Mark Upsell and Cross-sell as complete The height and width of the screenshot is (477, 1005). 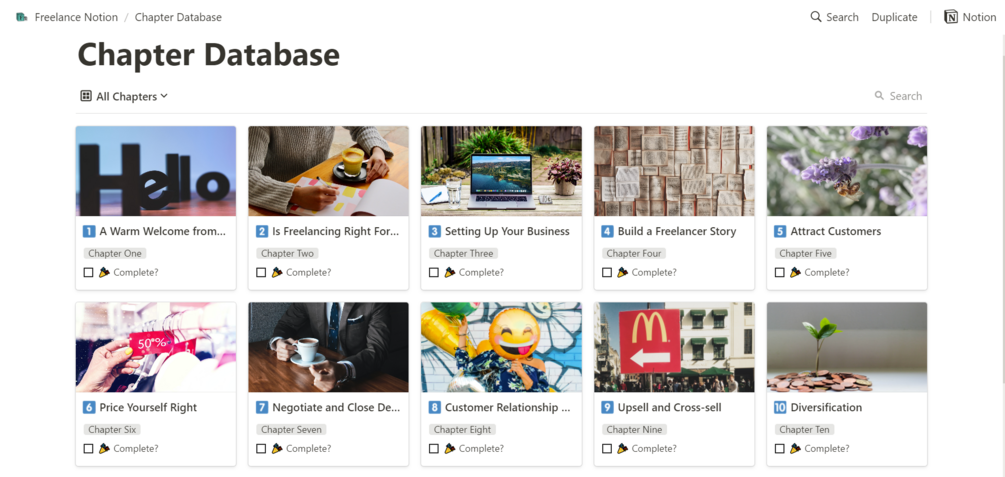(x=607, y=449)
